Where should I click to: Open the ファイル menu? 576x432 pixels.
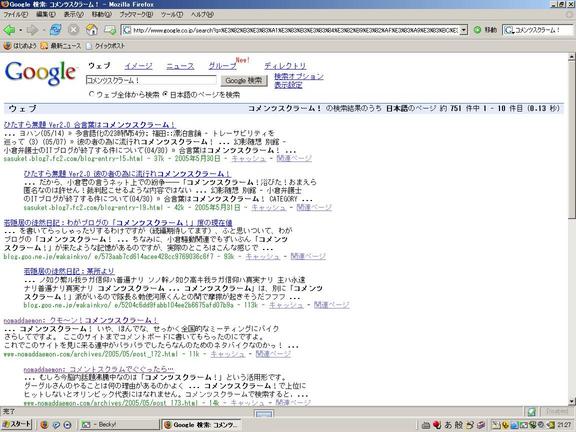point(15,15)
